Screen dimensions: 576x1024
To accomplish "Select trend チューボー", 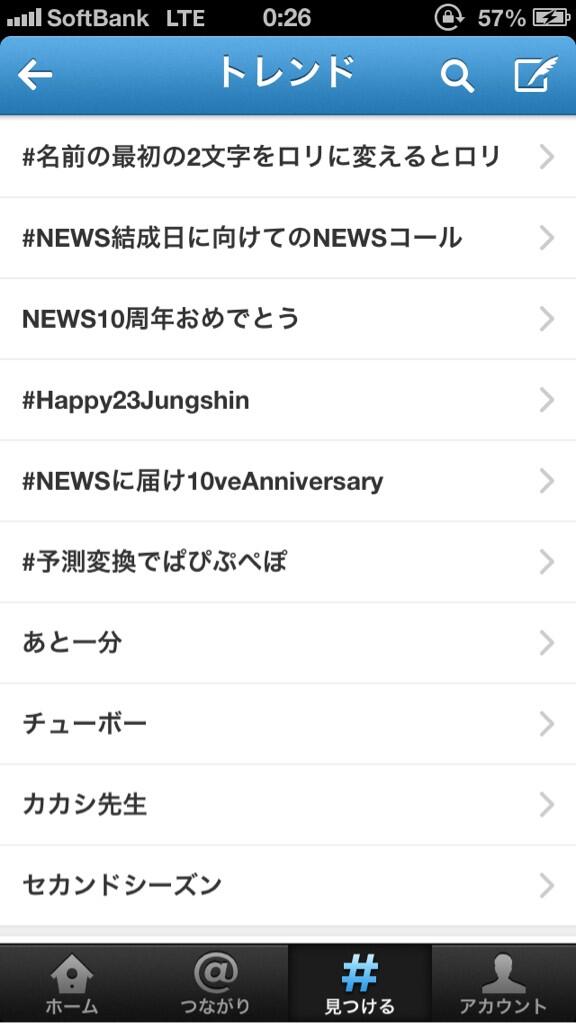I will coord(288,724).
